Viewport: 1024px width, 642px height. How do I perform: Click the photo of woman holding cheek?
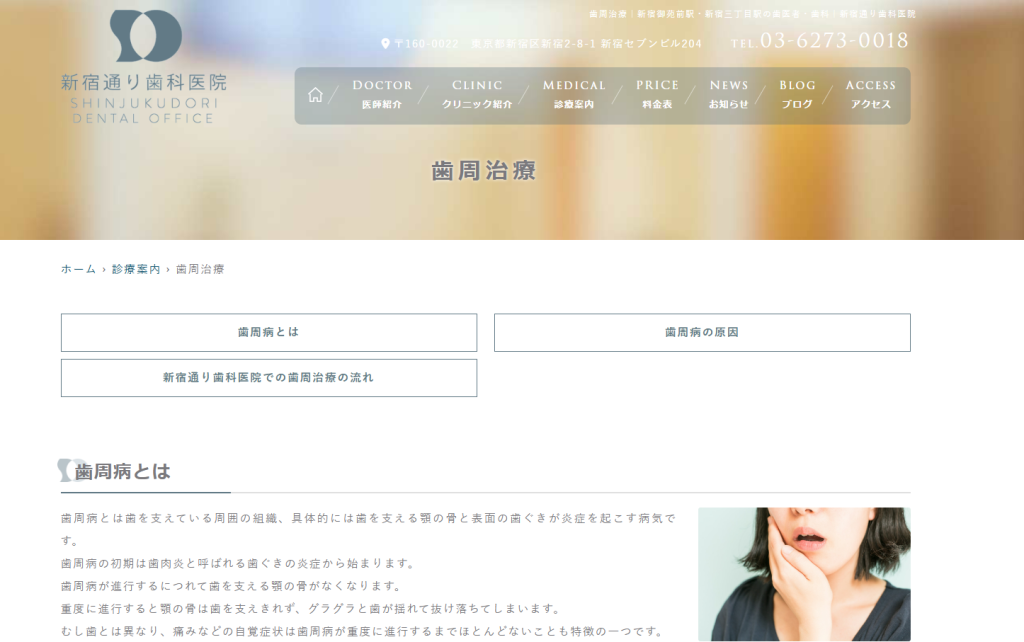[804, 574]
